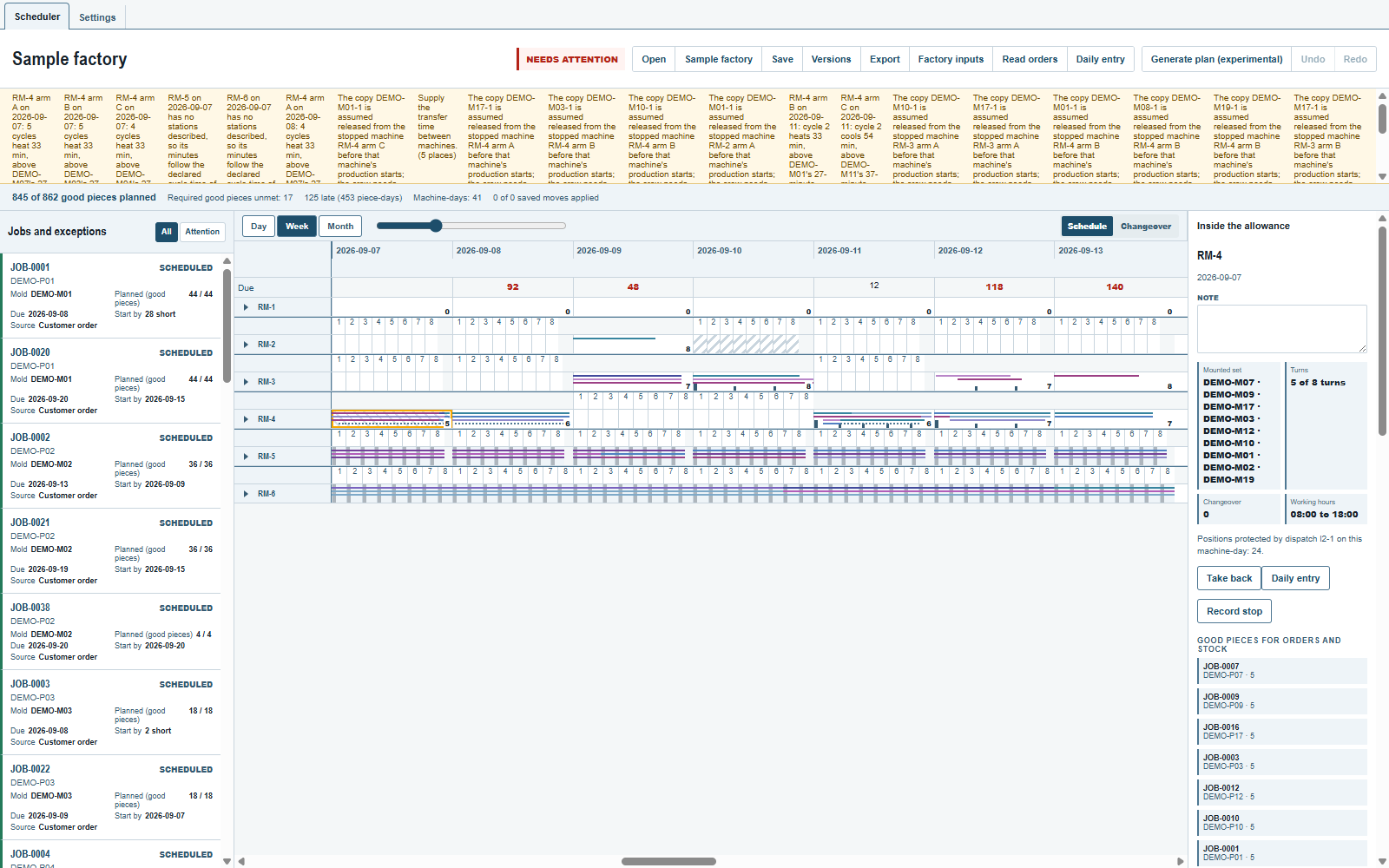Image resolution: width=1389 pixels, height=868 pixels.
Task: Click the timeline's scroll-right arrow
Action: [1181, 862]
